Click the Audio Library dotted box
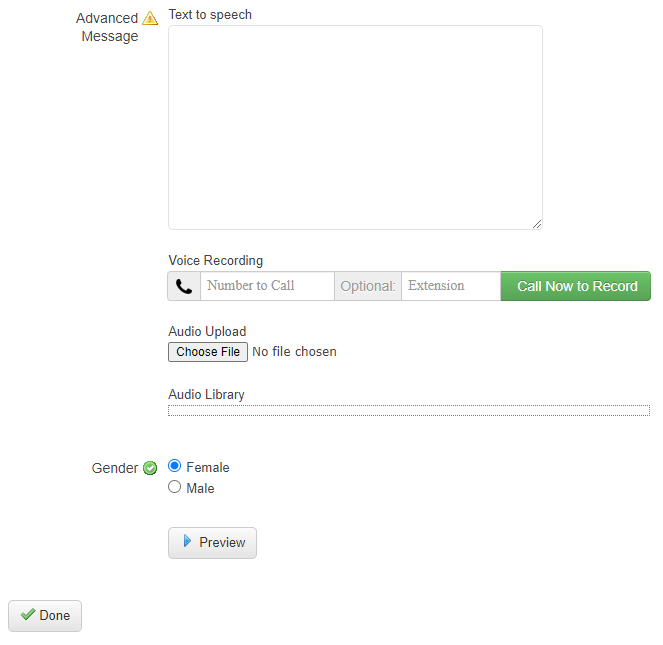 [x=408, y=410]
